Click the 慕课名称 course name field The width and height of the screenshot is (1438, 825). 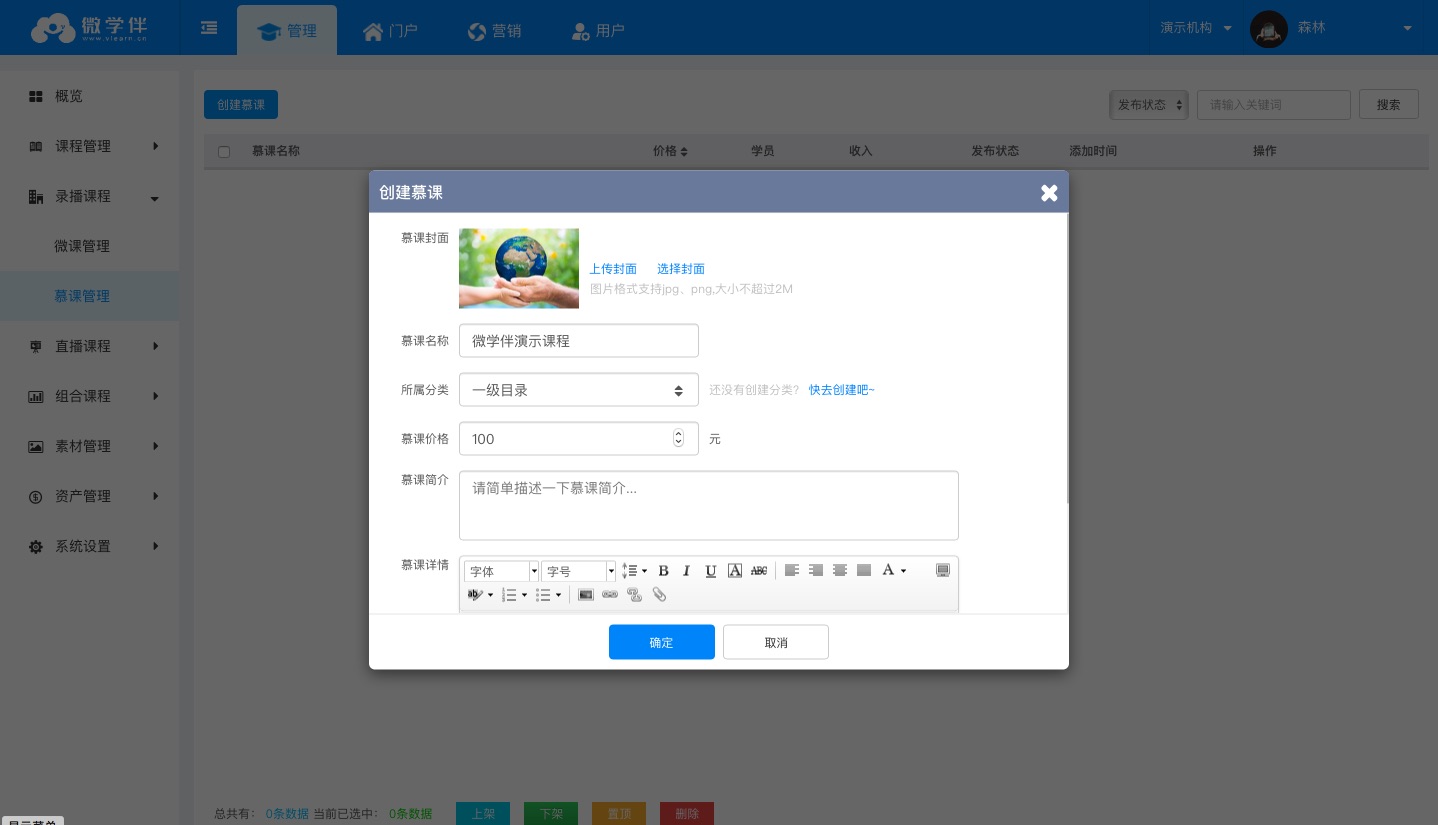point(579,341)
